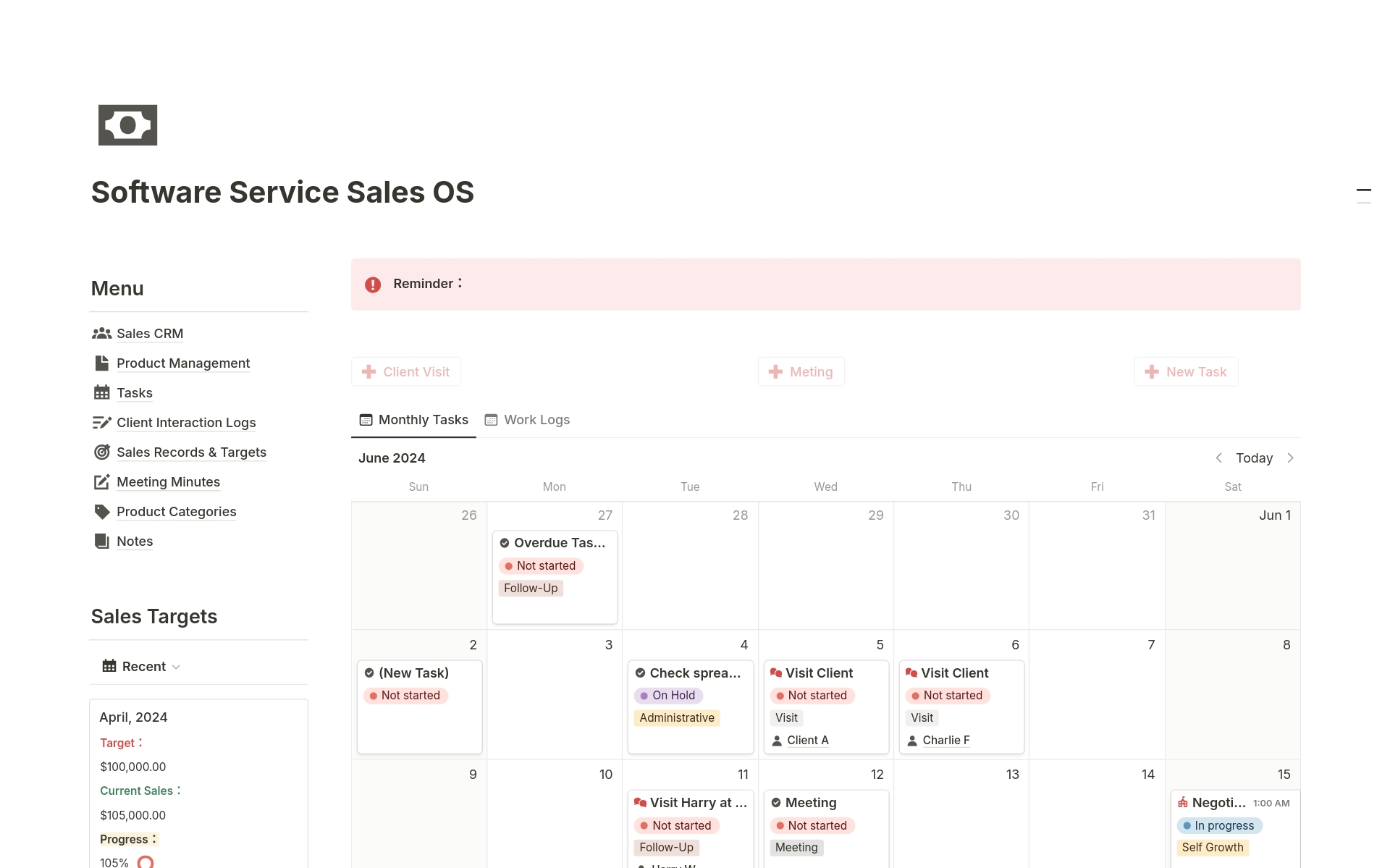Go to the previous month with the left chevron
The image size is (1390, 868).
(x=1218, y=458)
